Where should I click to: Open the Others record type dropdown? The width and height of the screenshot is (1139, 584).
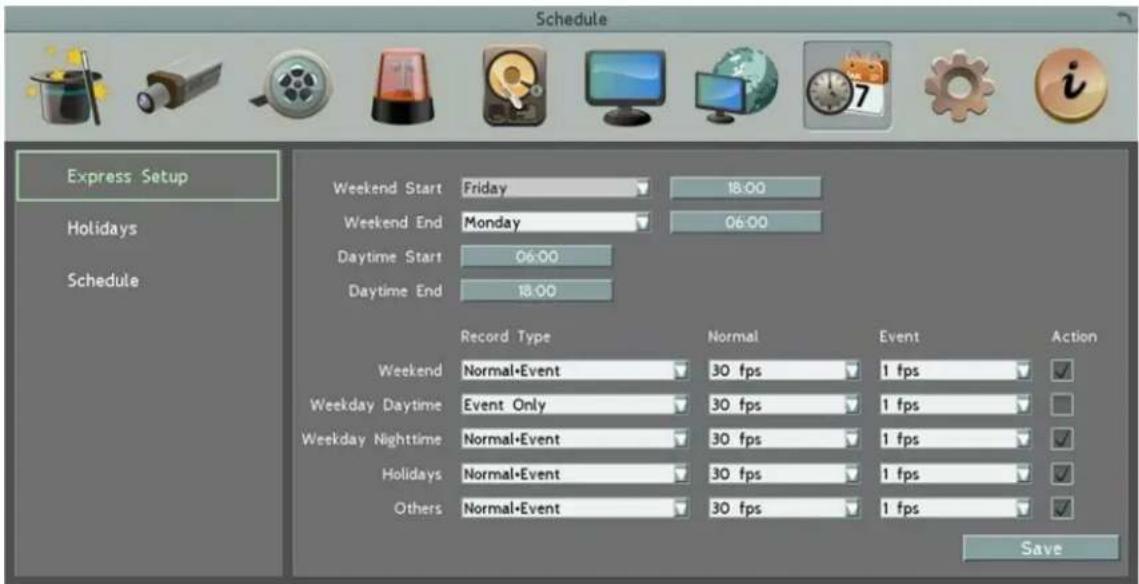(x=575, y=508)
